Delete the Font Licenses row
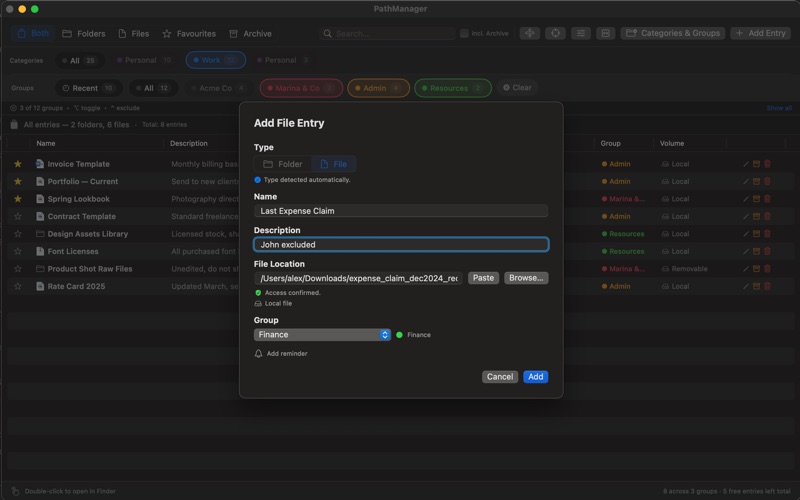The height and width of the screenshot is (500, 800). 767,251
